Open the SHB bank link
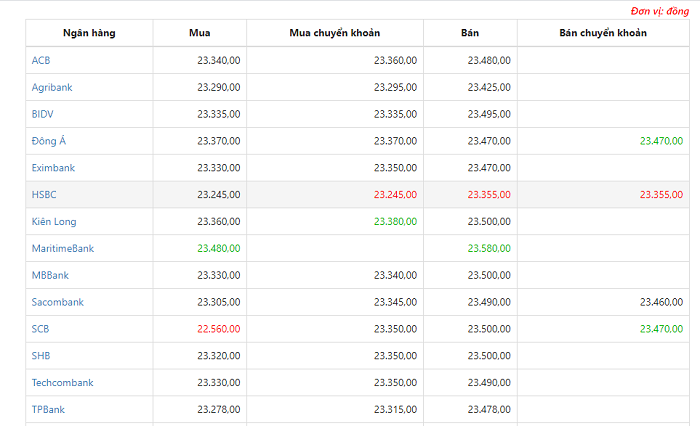 coord(41,355)
